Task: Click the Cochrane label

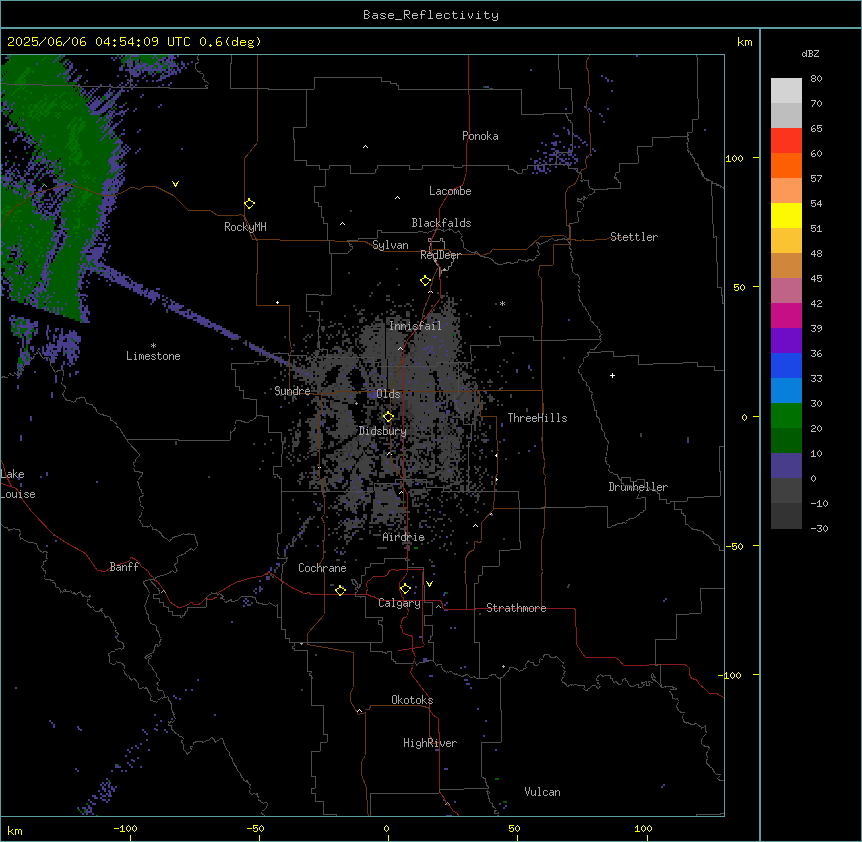Action: 322,568
